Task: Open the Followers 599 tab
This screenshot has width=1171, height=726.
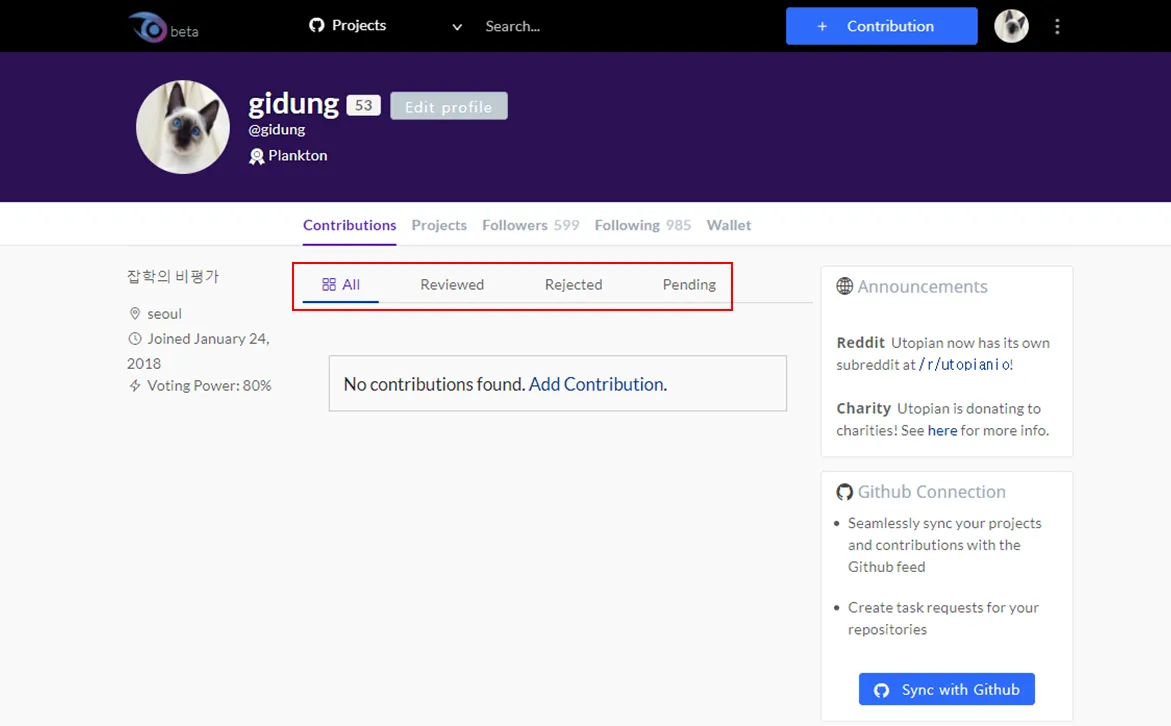Action: pos(530,225)
